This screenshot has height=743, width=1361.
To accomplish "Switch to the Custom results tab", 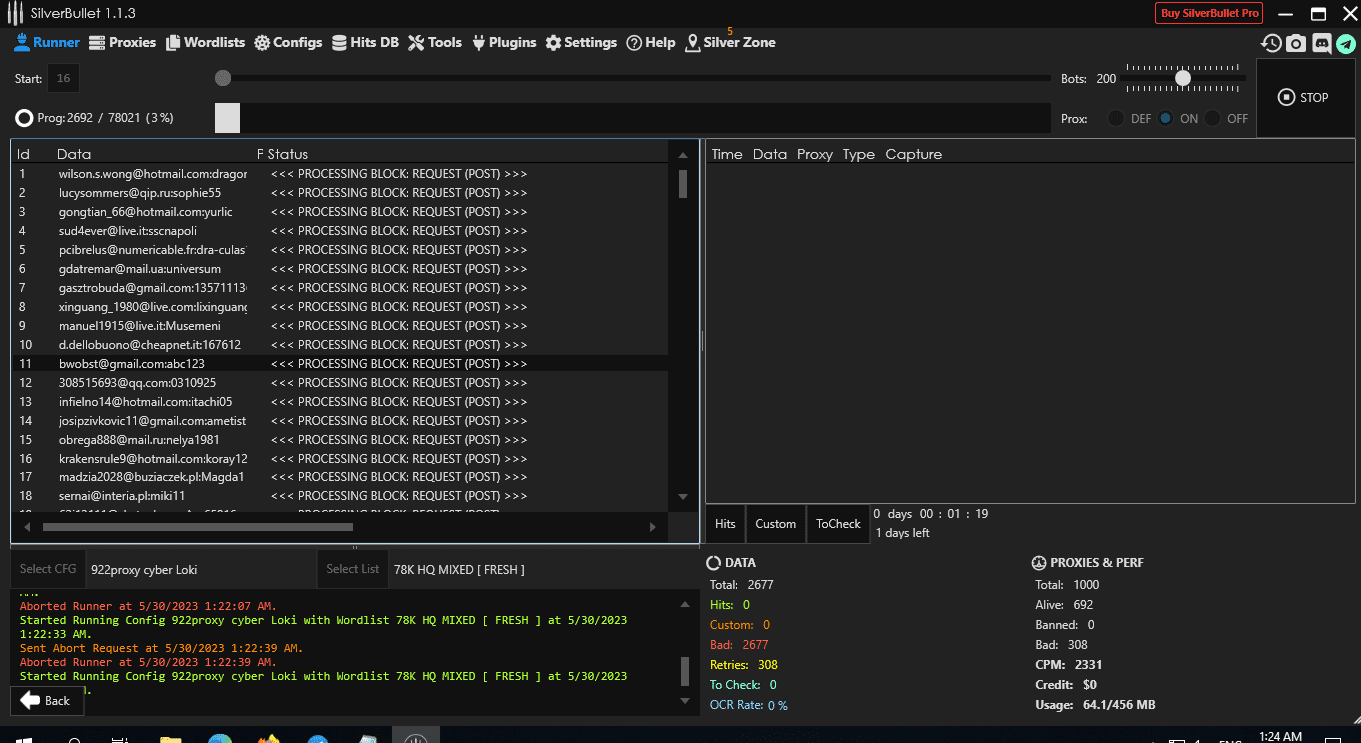I will pos(775,524).
